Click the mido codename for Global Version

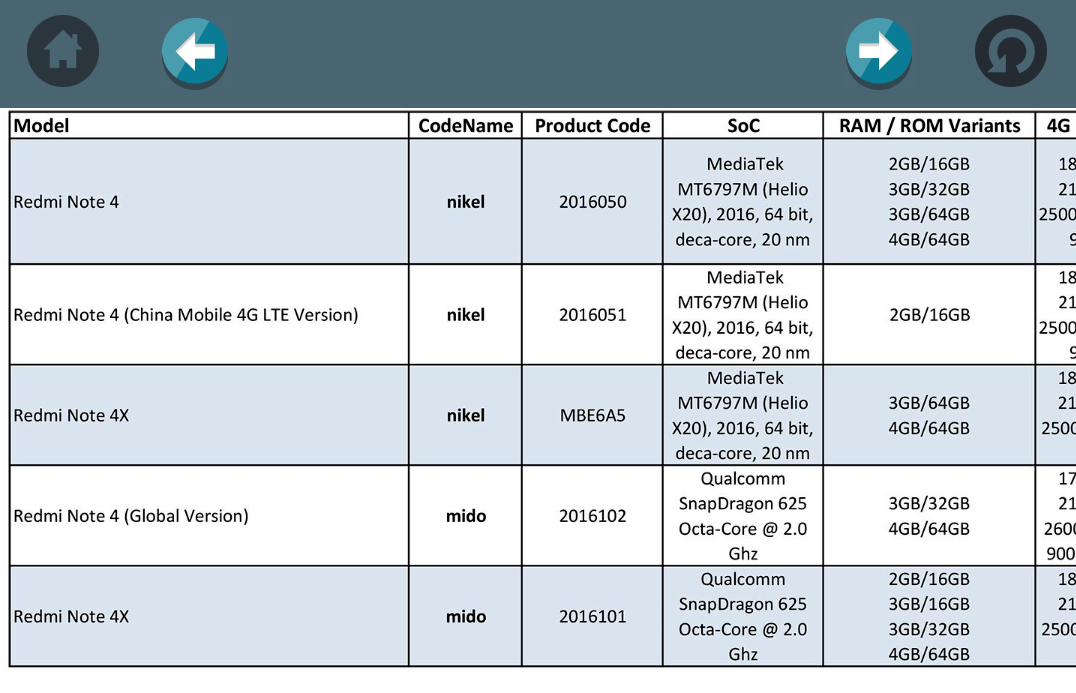(465, 516)
